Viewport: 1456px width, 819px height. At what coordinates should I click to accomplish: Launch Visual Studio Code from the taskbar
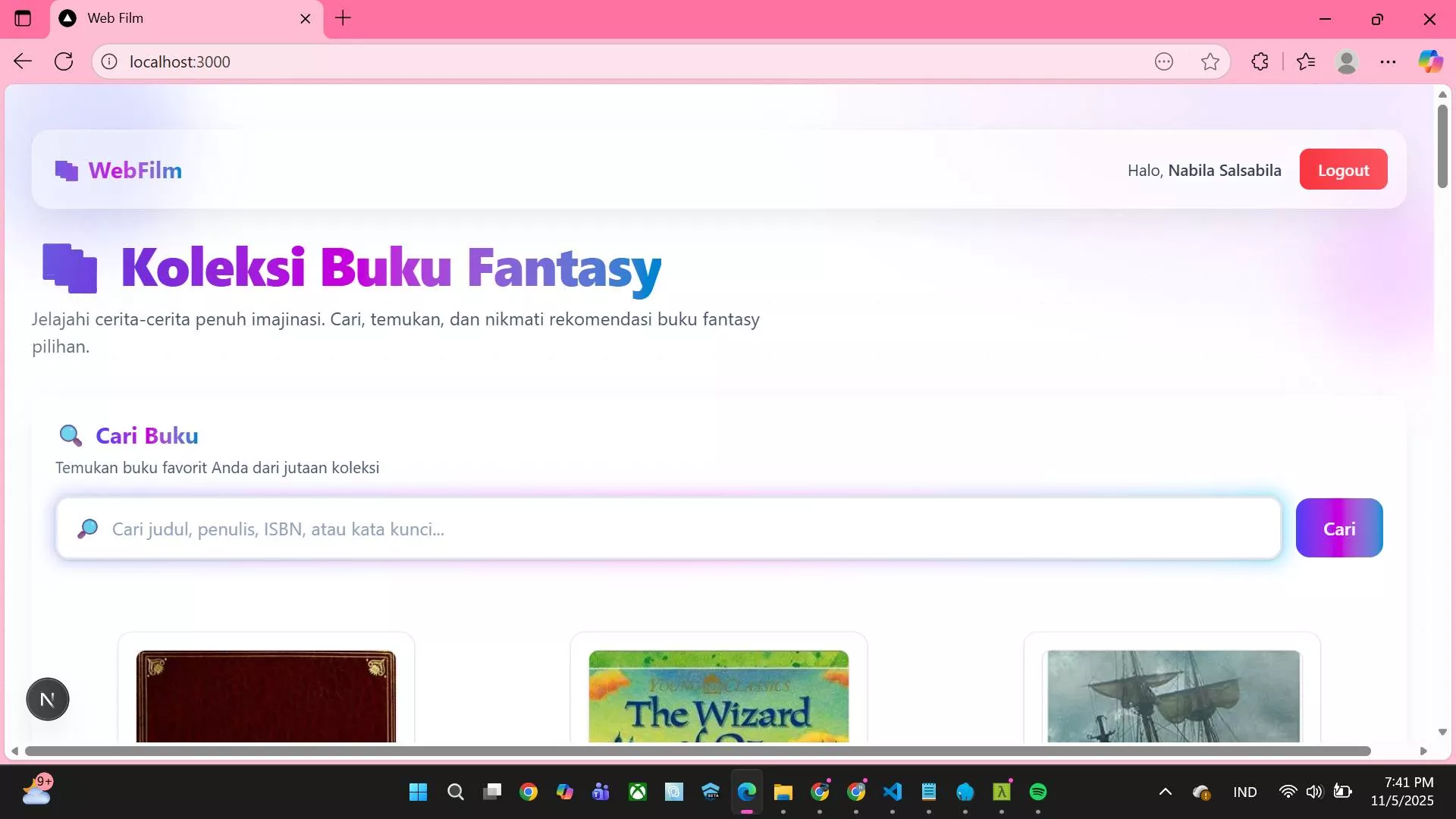(893, 792)
